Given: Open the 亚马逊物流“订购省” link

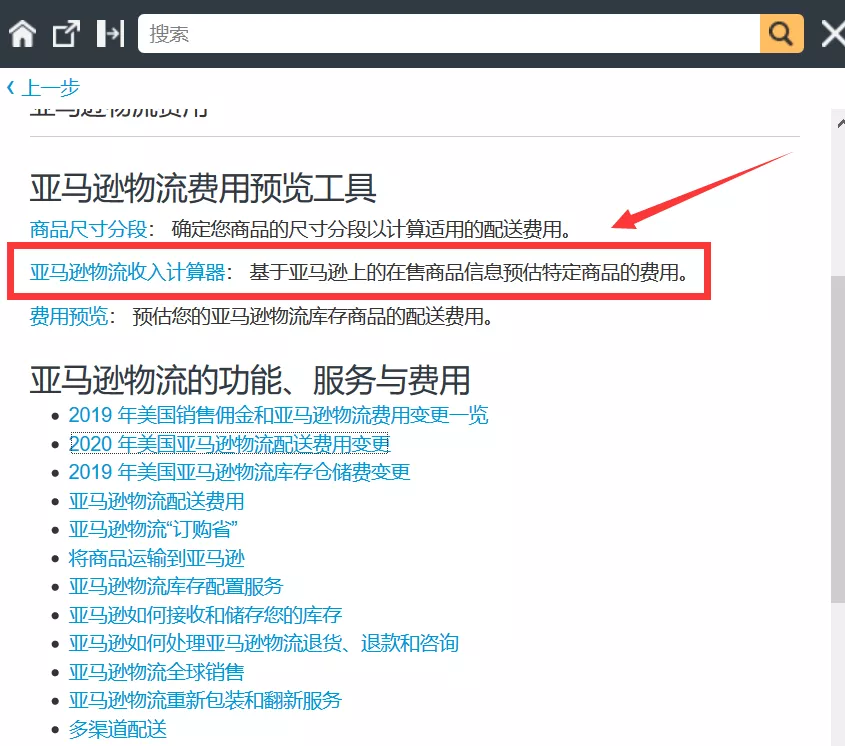Looking at the screenshot, I should tap(153, 529).
